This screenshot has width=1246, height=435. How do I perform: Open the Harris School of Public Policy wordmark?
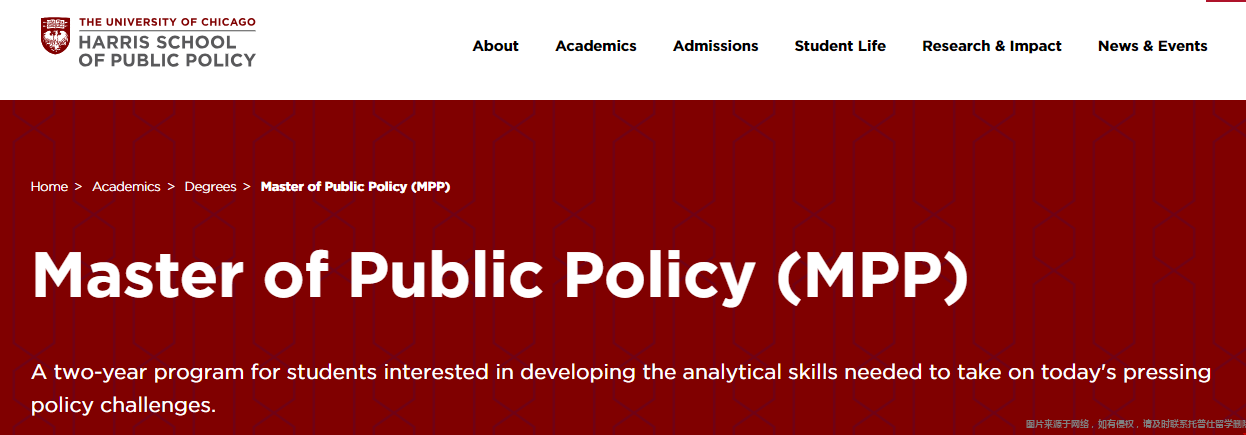click(167, 51)
